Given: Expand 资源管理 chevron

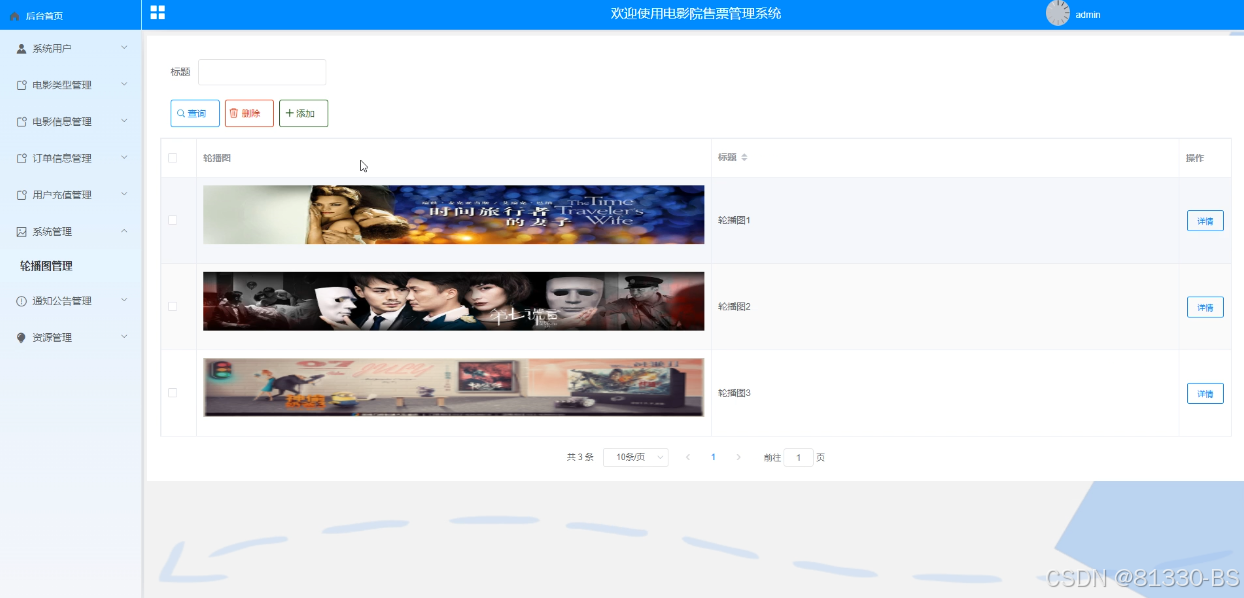Looking at the screenshot, I should 124,337.
